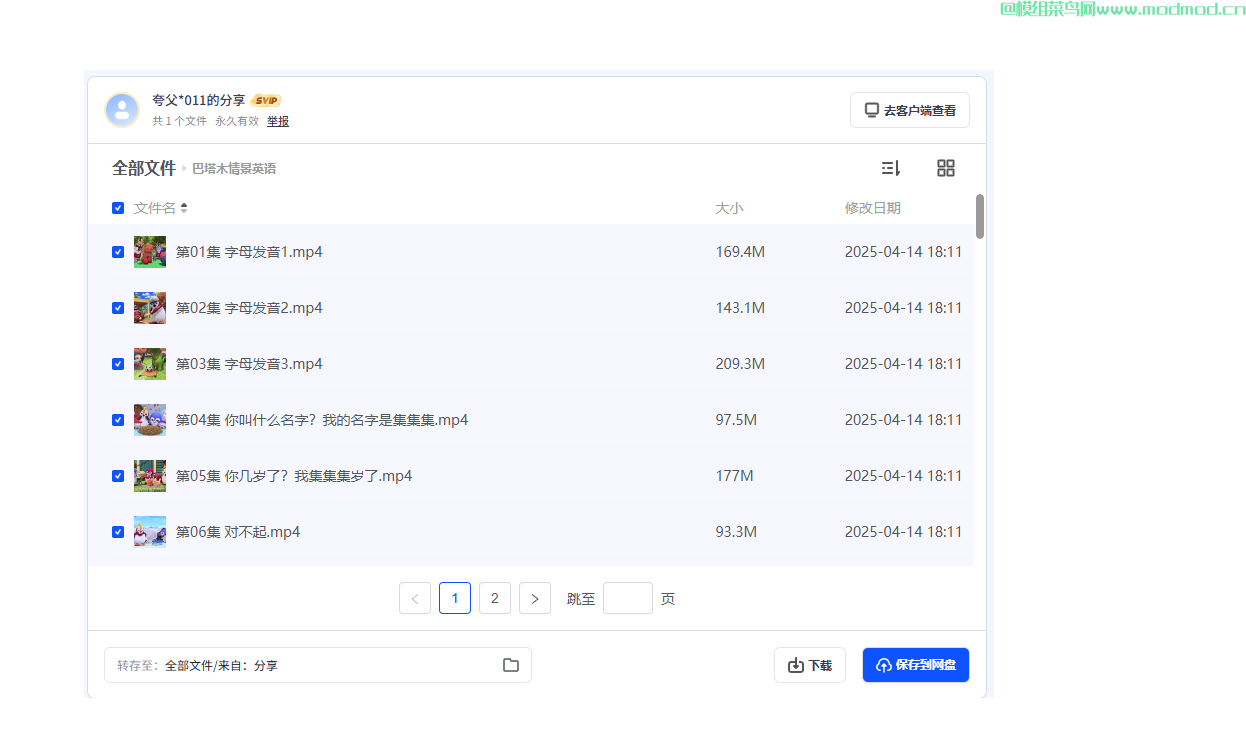Click the 文件名 sort arrows

click(x=184, y=208)
